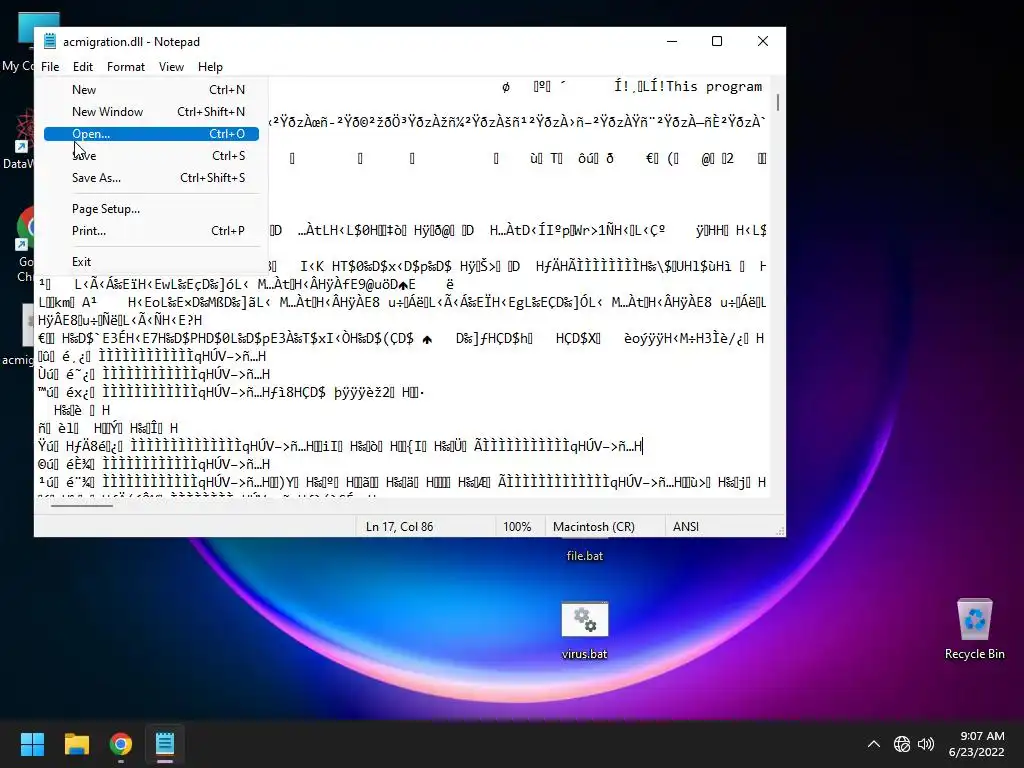The width and height of the screenshot is (1024, 768).
Task: Open Google Chrome from the taskbar
Action: [x=121, y=744]
